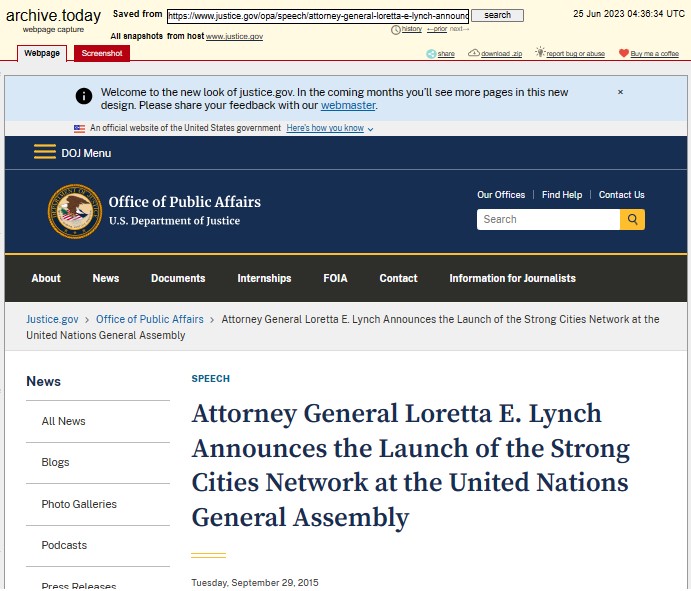Click the Department of Justice seal
The image size is (691, 591).
click(x=75, y=212)
